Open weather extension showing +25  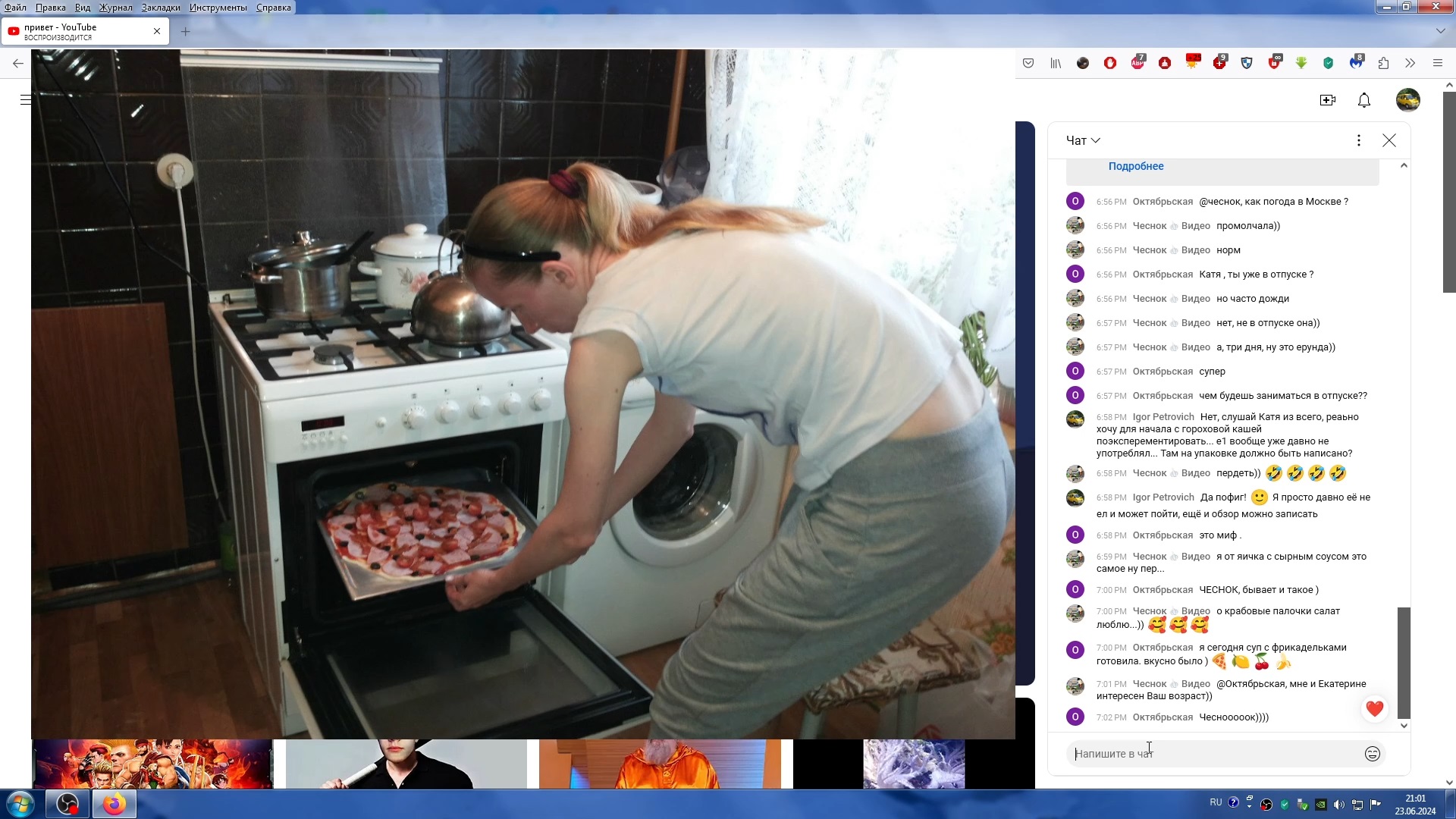1193,62
